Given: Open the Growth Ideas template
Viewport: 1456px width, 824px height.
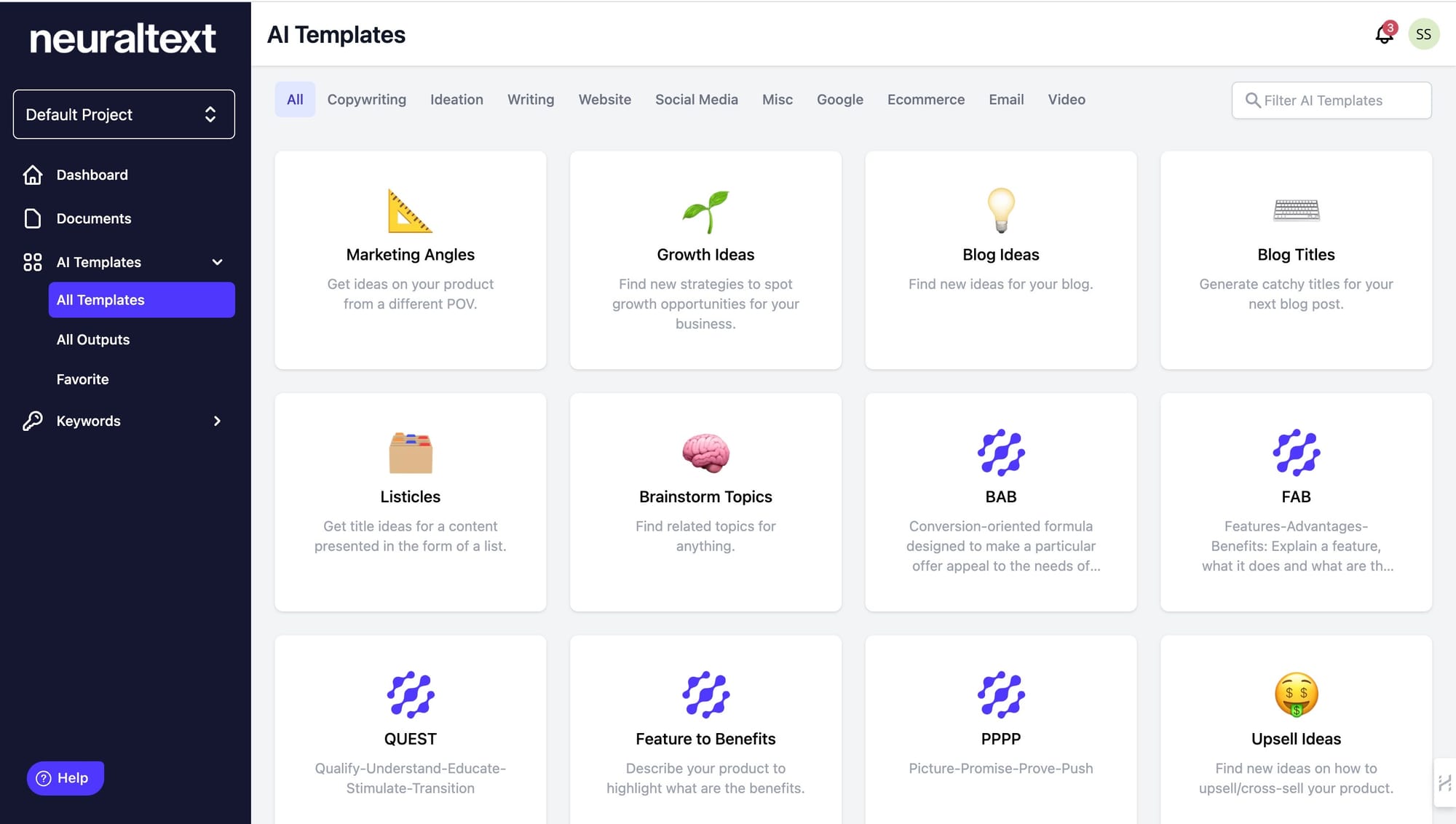Looking at the screenshot, I should coord(706,260).
